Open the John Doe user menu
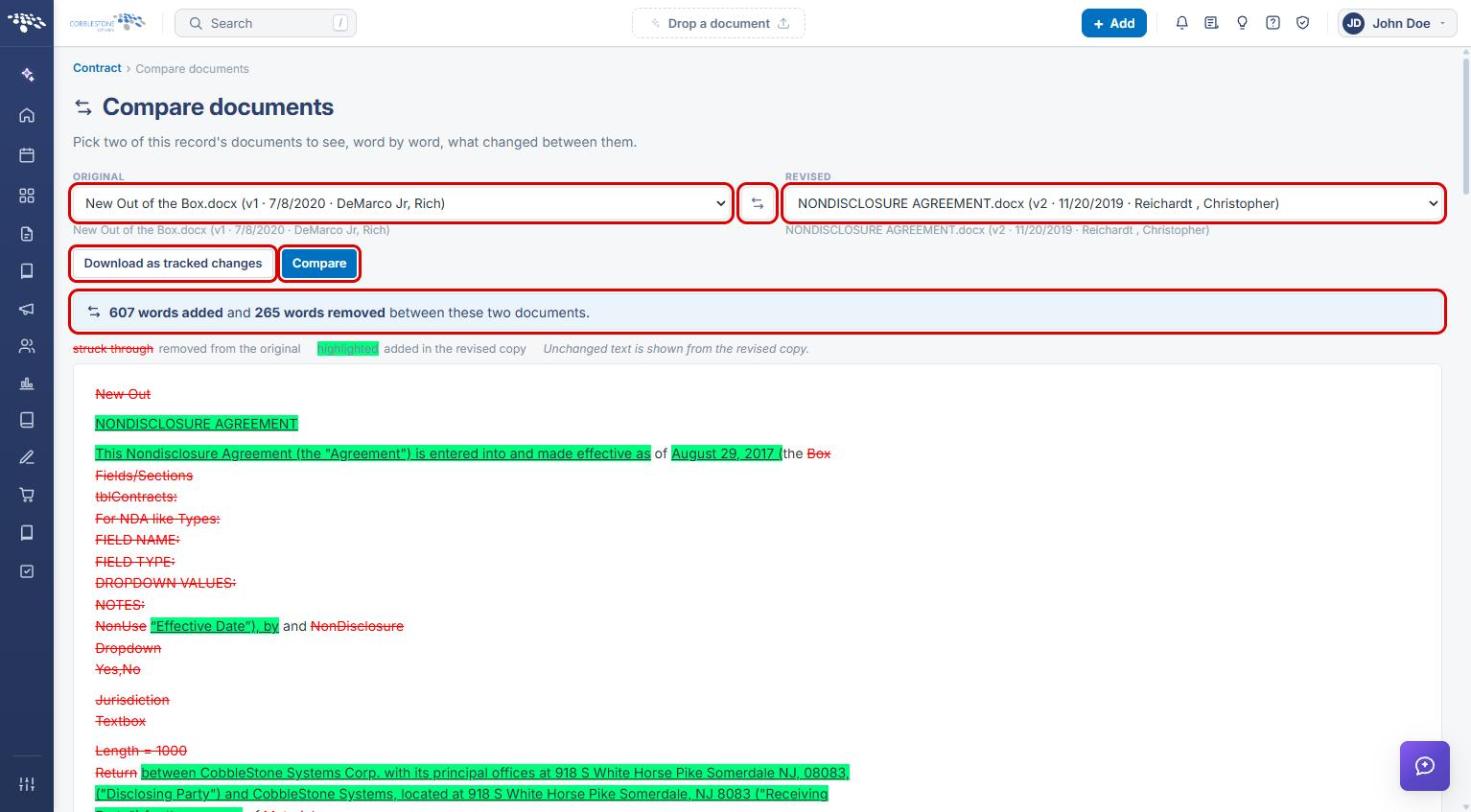 point(1398,23)
